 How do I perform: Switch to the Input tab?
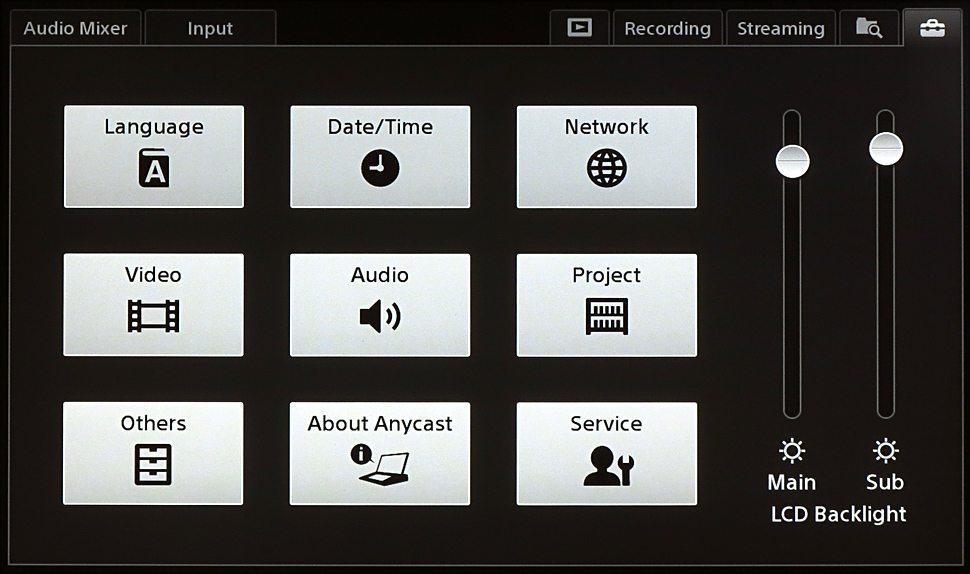(x=210, y=28)
